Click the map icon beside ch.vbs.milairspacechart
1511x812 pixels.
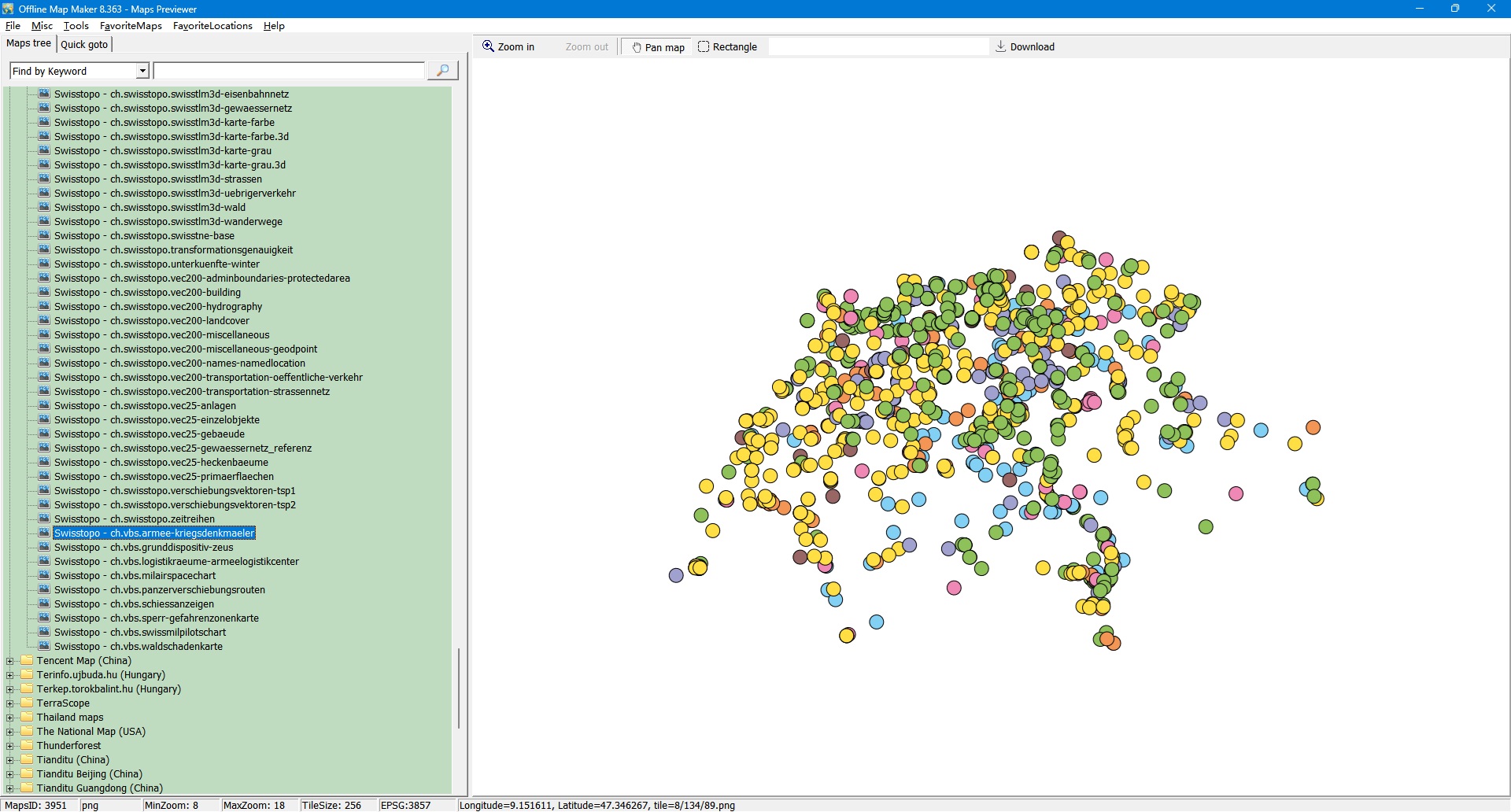pos(45,576)
